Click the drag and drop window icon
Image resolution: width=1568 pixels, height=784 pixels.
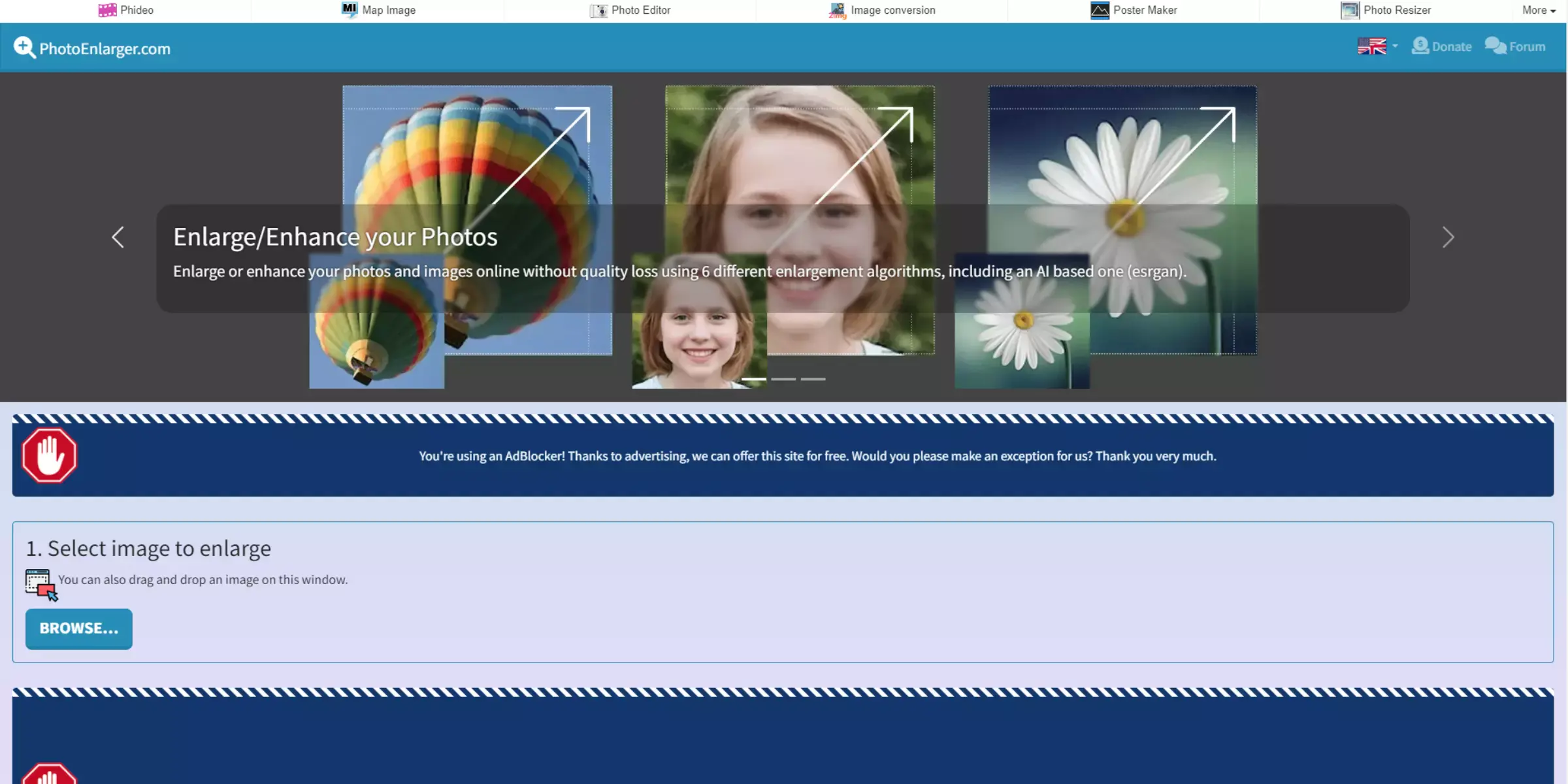pos(41,584)
